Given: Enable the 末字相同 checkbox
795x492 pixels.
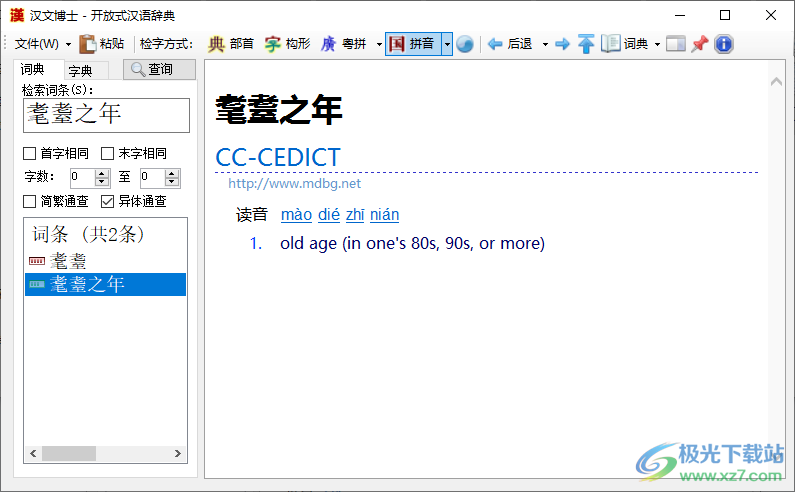Looking at the screenshot, I should coord(107,153).
